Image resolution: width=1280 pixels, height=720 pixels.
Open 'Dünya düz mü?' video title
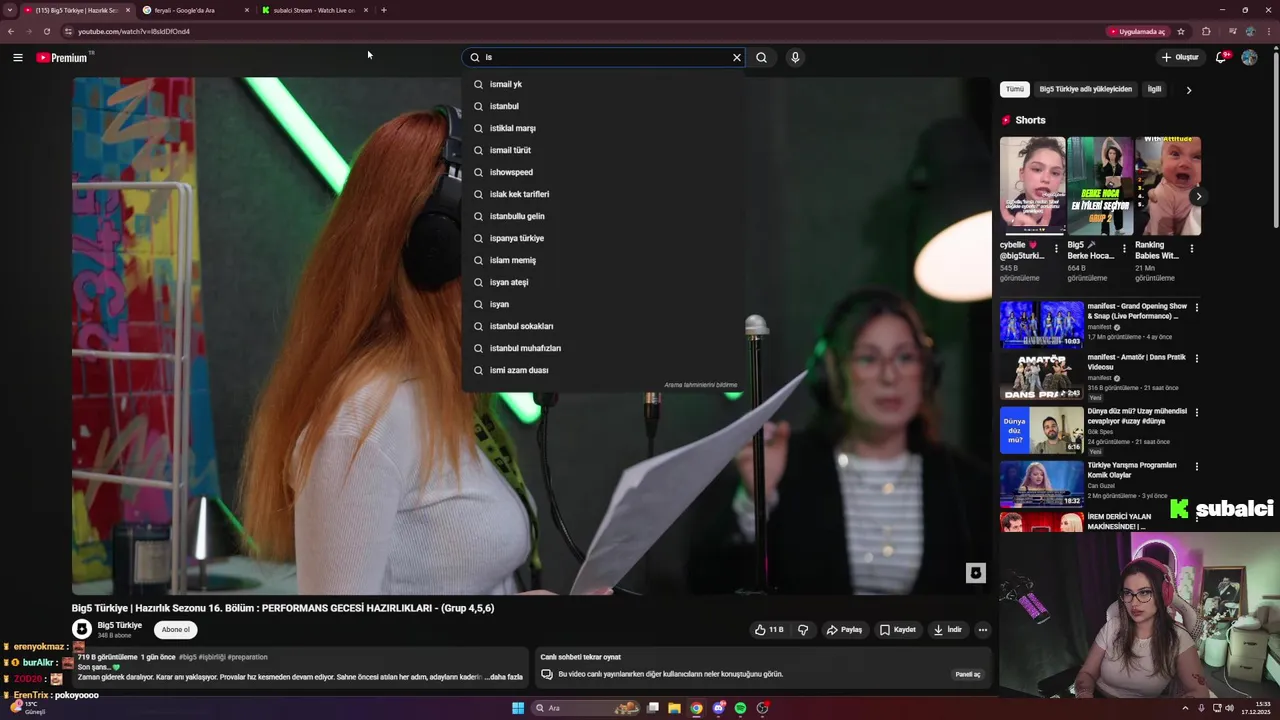pos(1137,416)
